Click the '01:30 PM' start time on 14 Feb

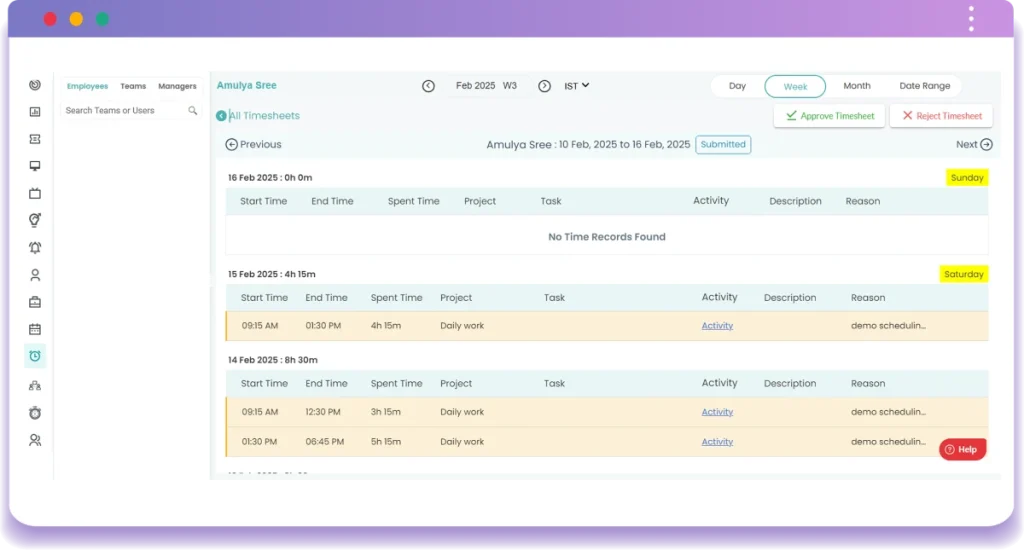pyautogui.click(x=259, y=442)
